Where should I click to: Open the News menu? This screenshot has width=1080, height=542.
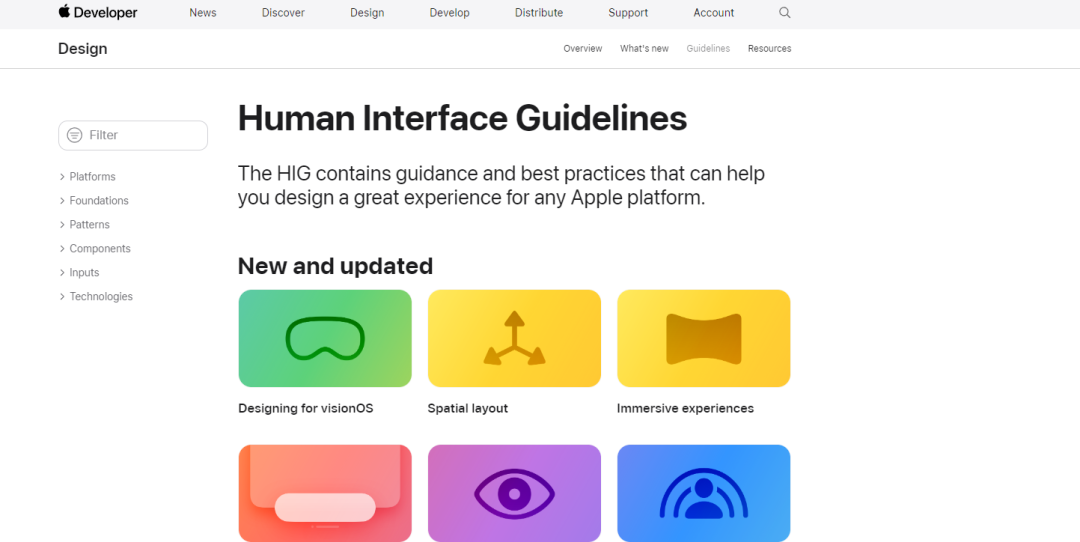point(202,12)
